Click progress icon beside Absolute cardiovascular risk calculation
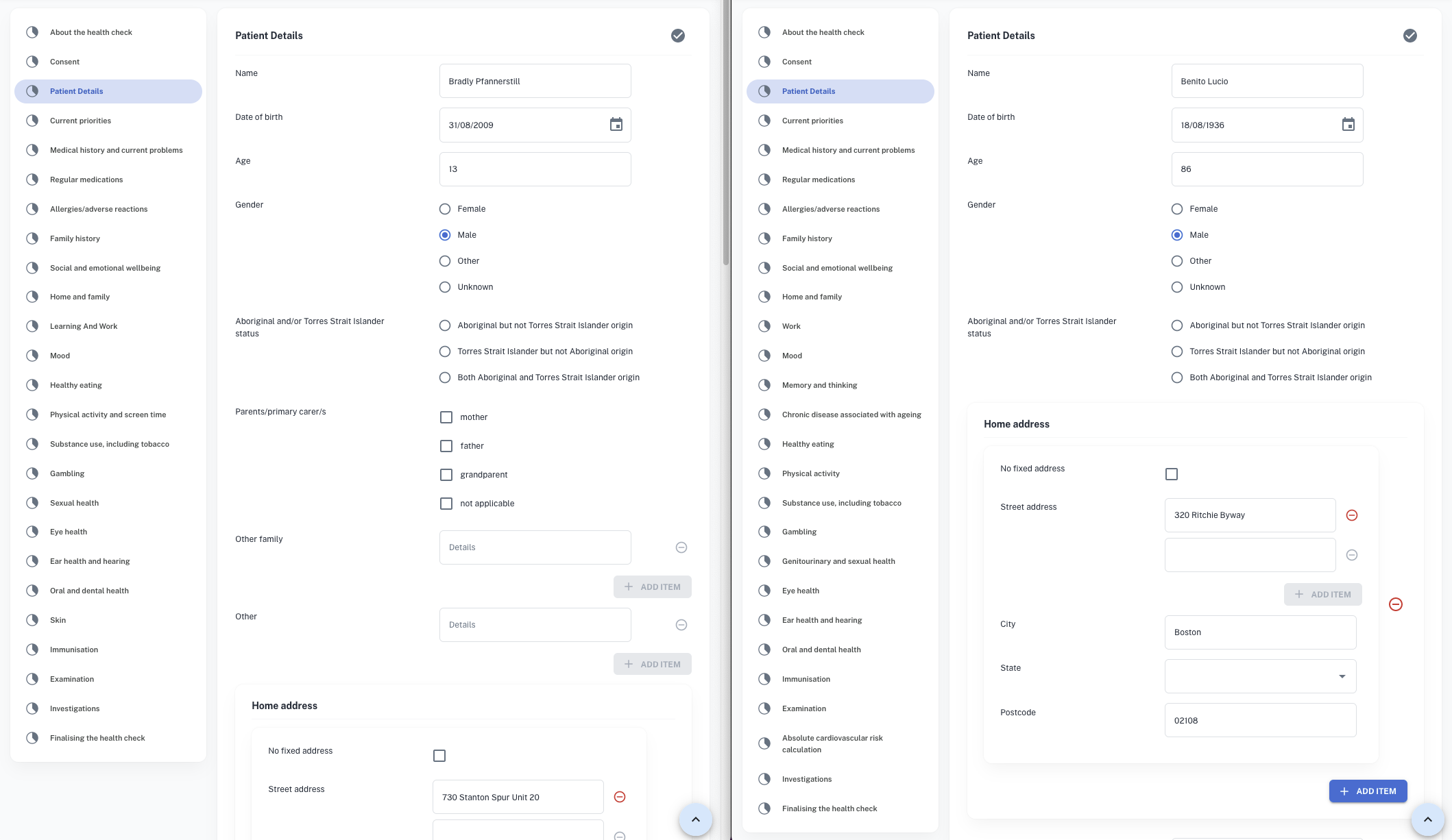Screen dimensions: 1452x840 pyautogui.click(x=764, y=743)
